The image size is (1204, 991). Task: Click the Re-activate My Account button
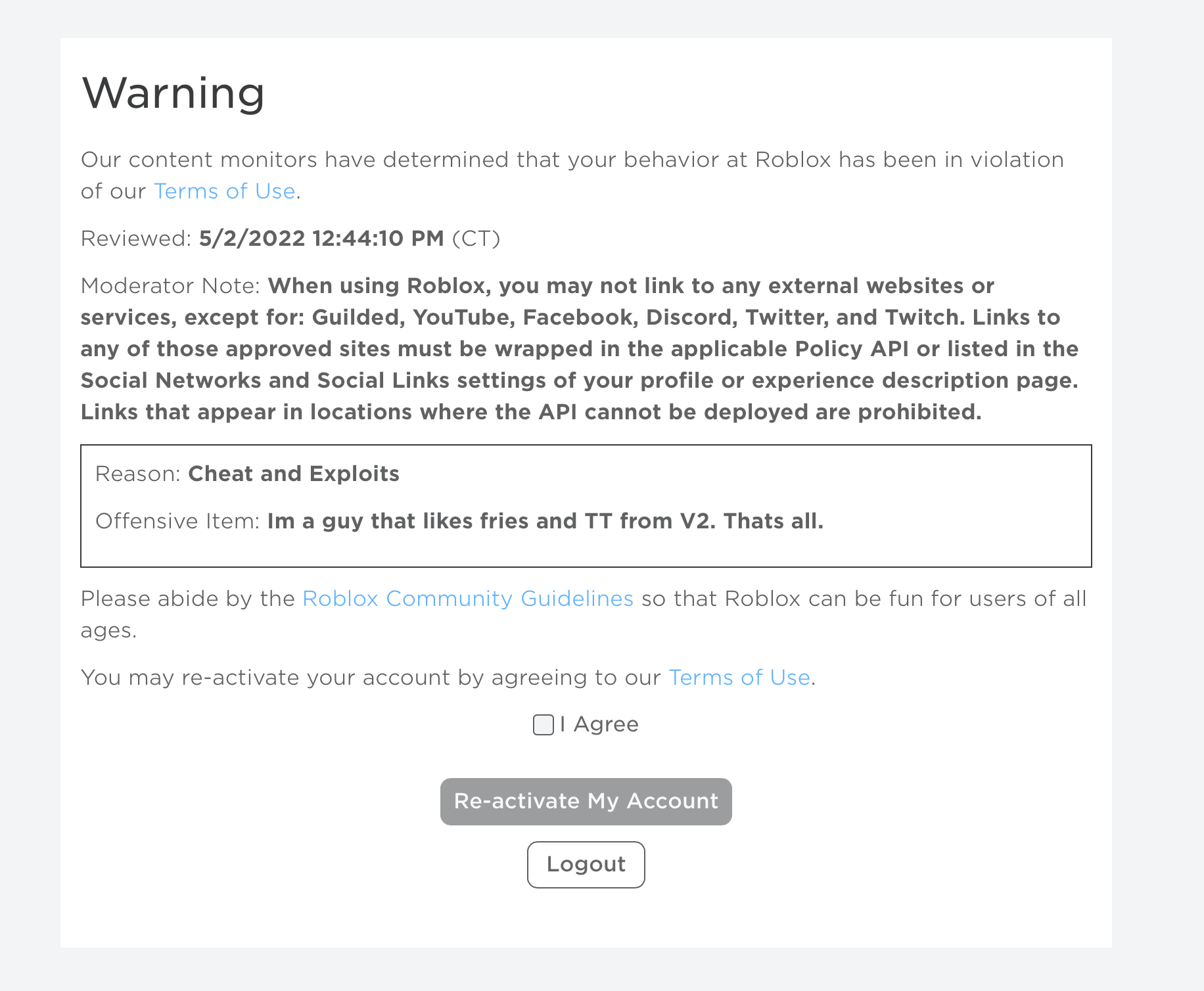(x=586, y=801)
